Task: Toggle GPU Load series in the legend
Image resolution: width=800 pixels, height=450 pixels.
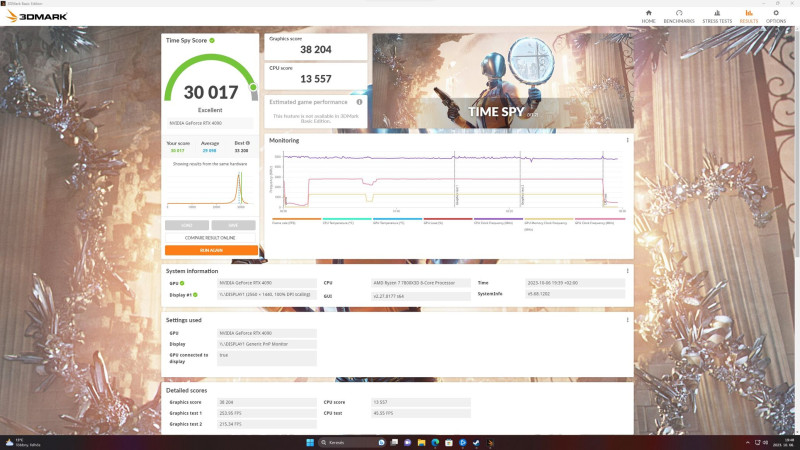Action: (x=447, y=221)
